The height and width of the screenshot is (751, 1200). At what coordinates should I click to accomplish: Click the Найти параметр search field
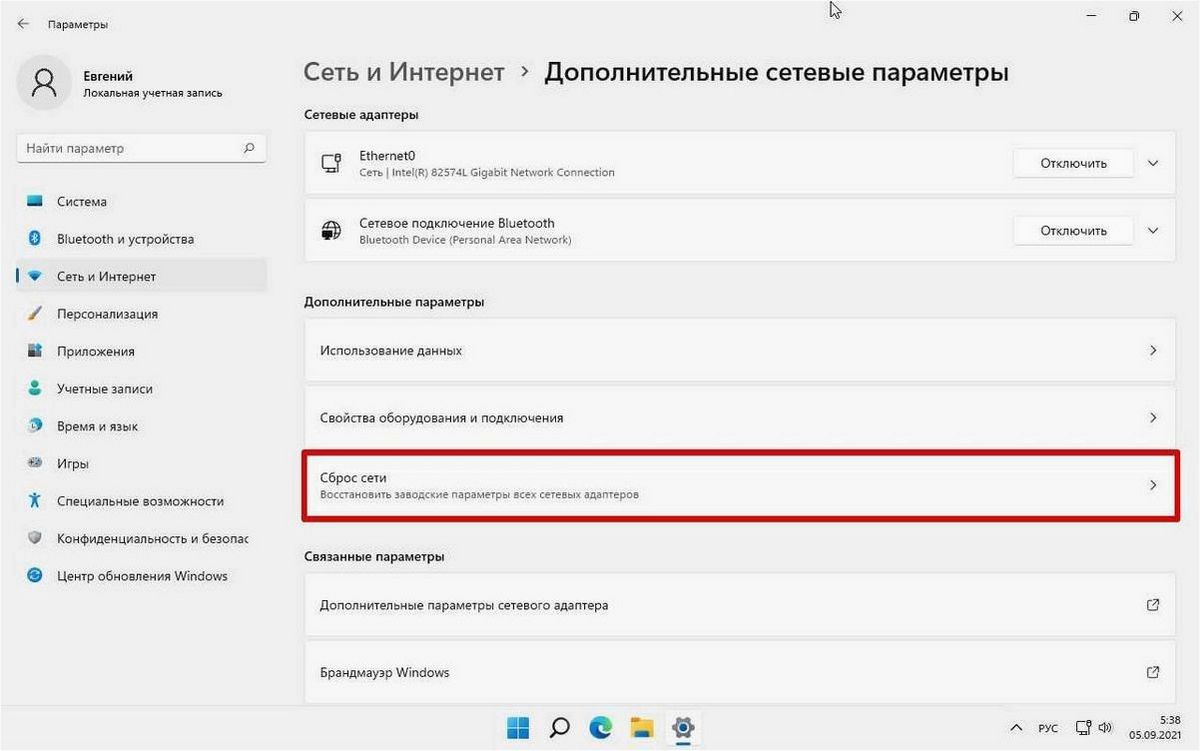[142, 148]
